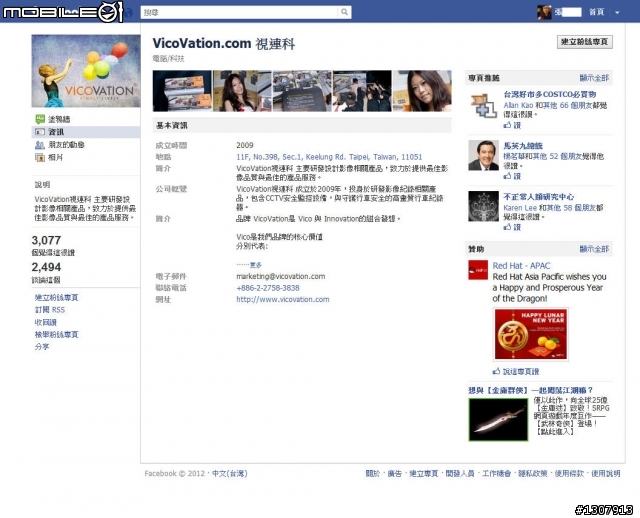This screenshot has width=640, height=518.
Task: Open footer 使用說明 help link
Action: click(606, 474)
